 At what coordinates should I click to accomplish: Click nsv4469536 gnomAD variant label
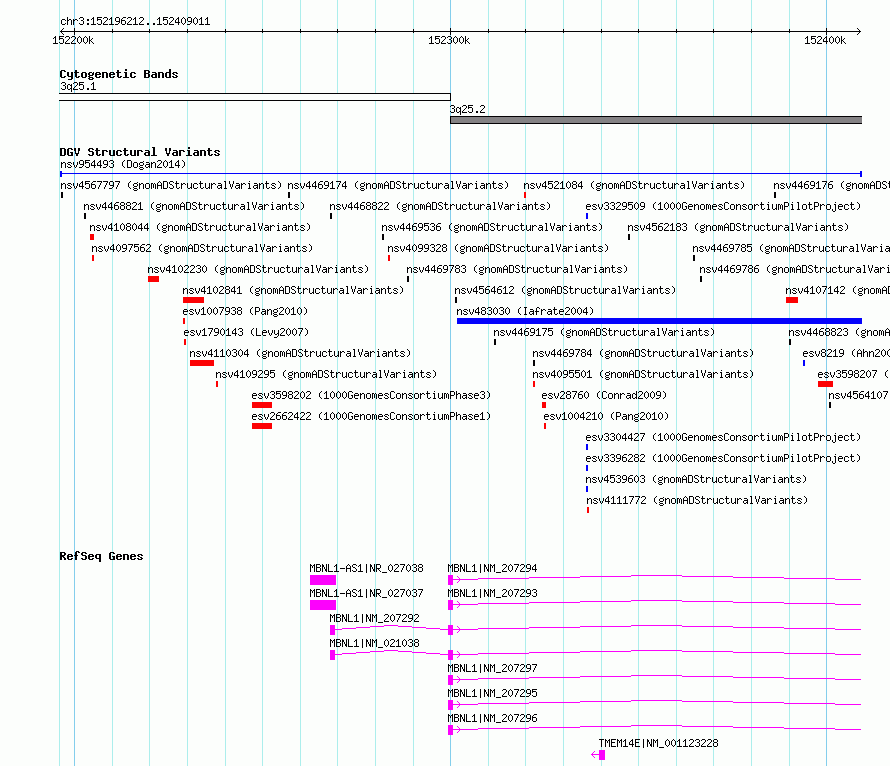[492, 228]
